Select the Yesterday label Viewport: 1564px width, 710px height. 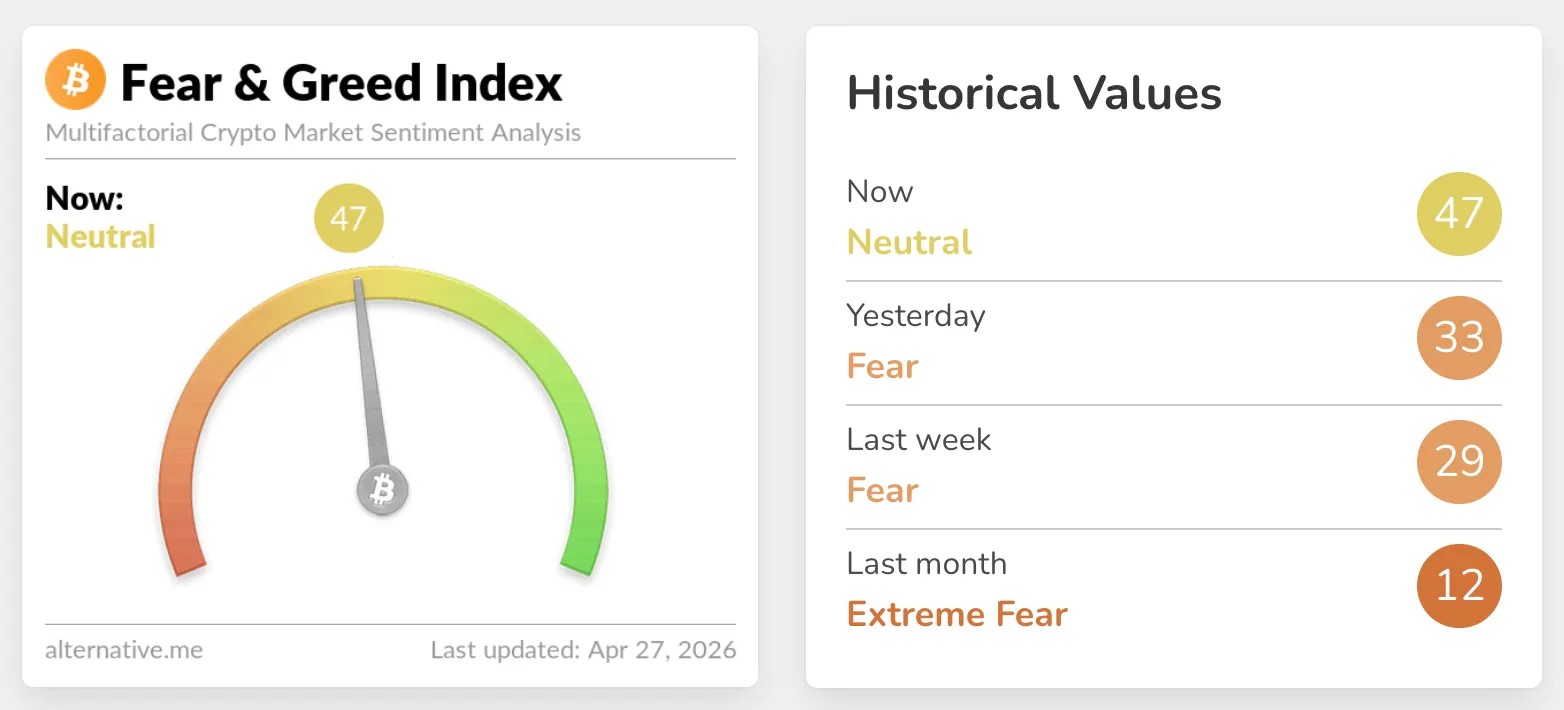[916, 316]
